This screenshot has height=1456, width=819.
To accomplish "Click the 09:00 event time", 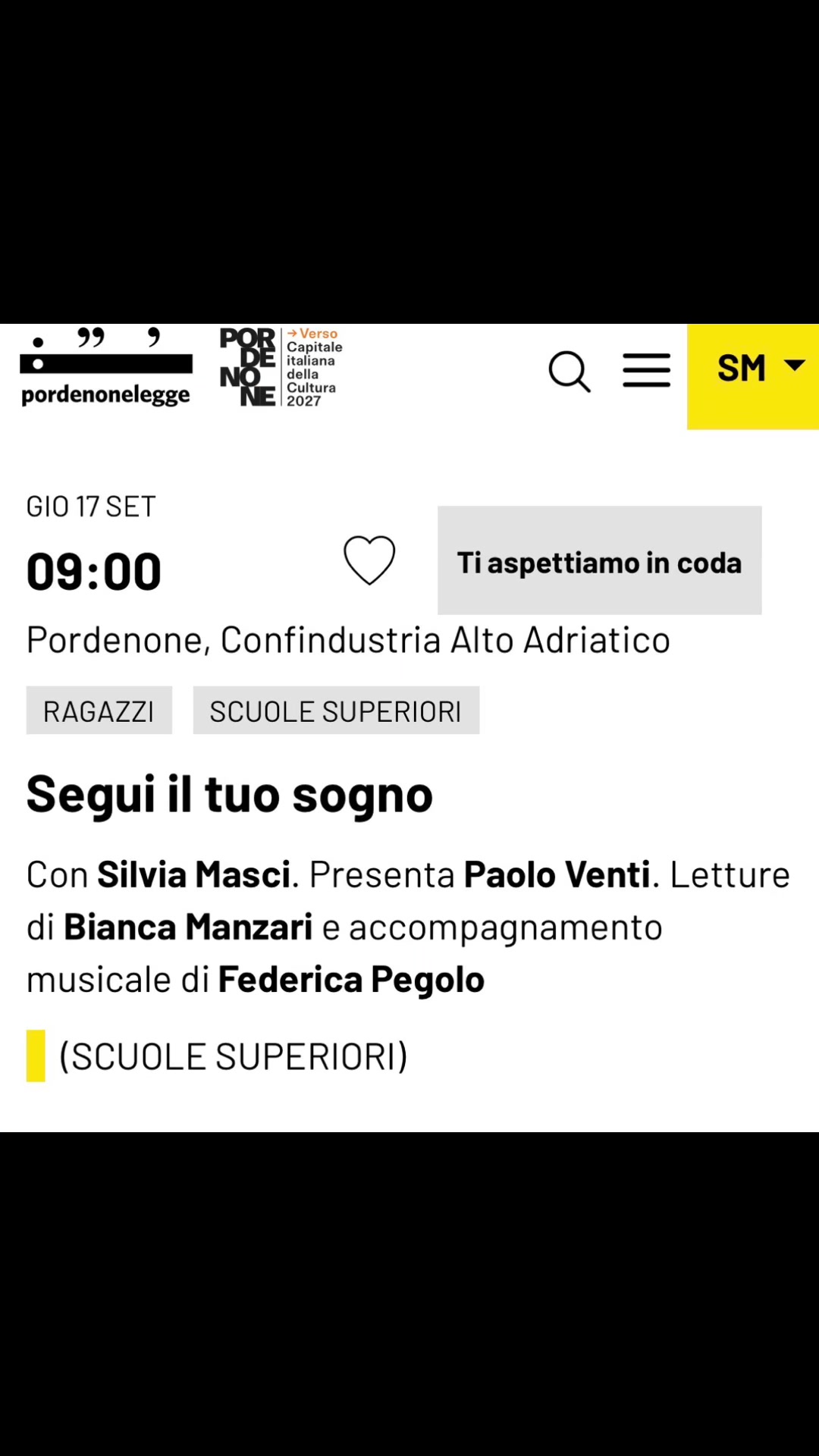I will pos(94,571).
